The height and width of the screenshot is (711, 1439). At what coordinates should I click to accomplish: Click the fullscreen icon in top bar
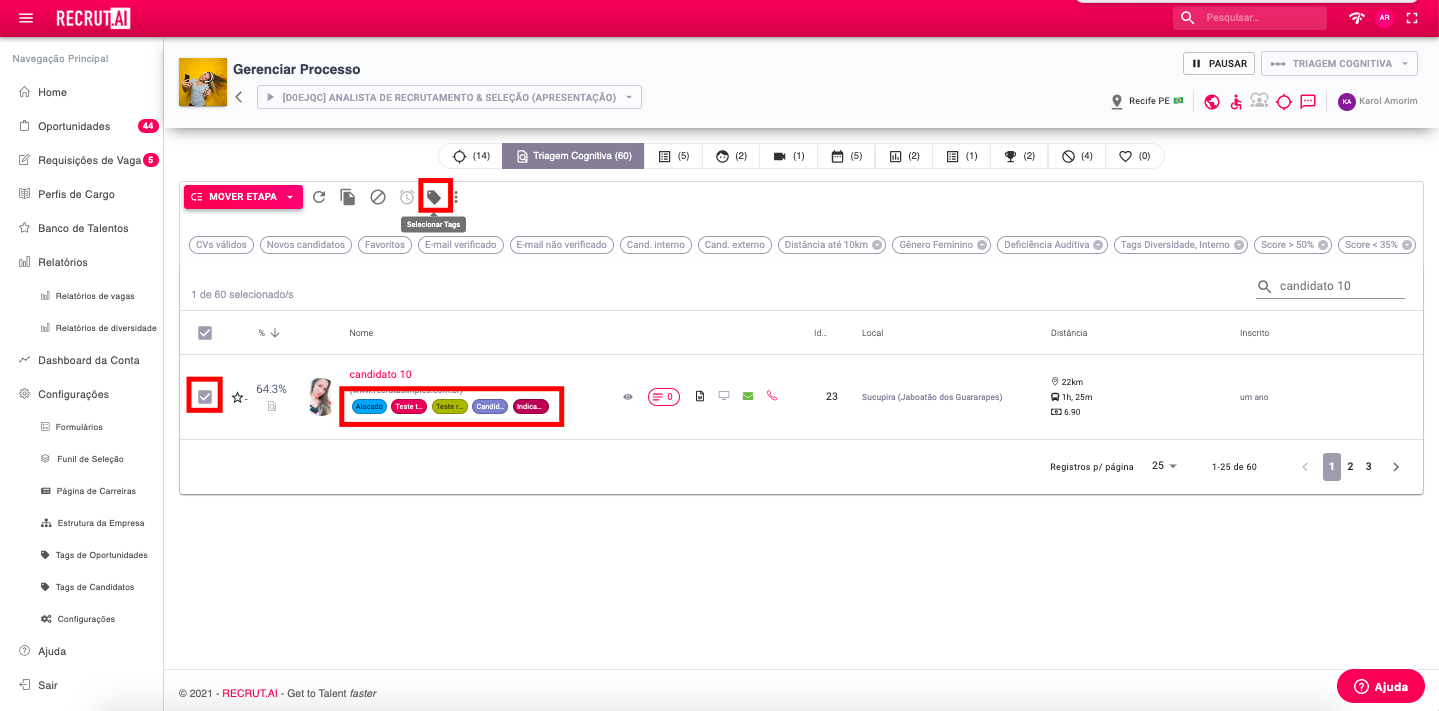1412,18
